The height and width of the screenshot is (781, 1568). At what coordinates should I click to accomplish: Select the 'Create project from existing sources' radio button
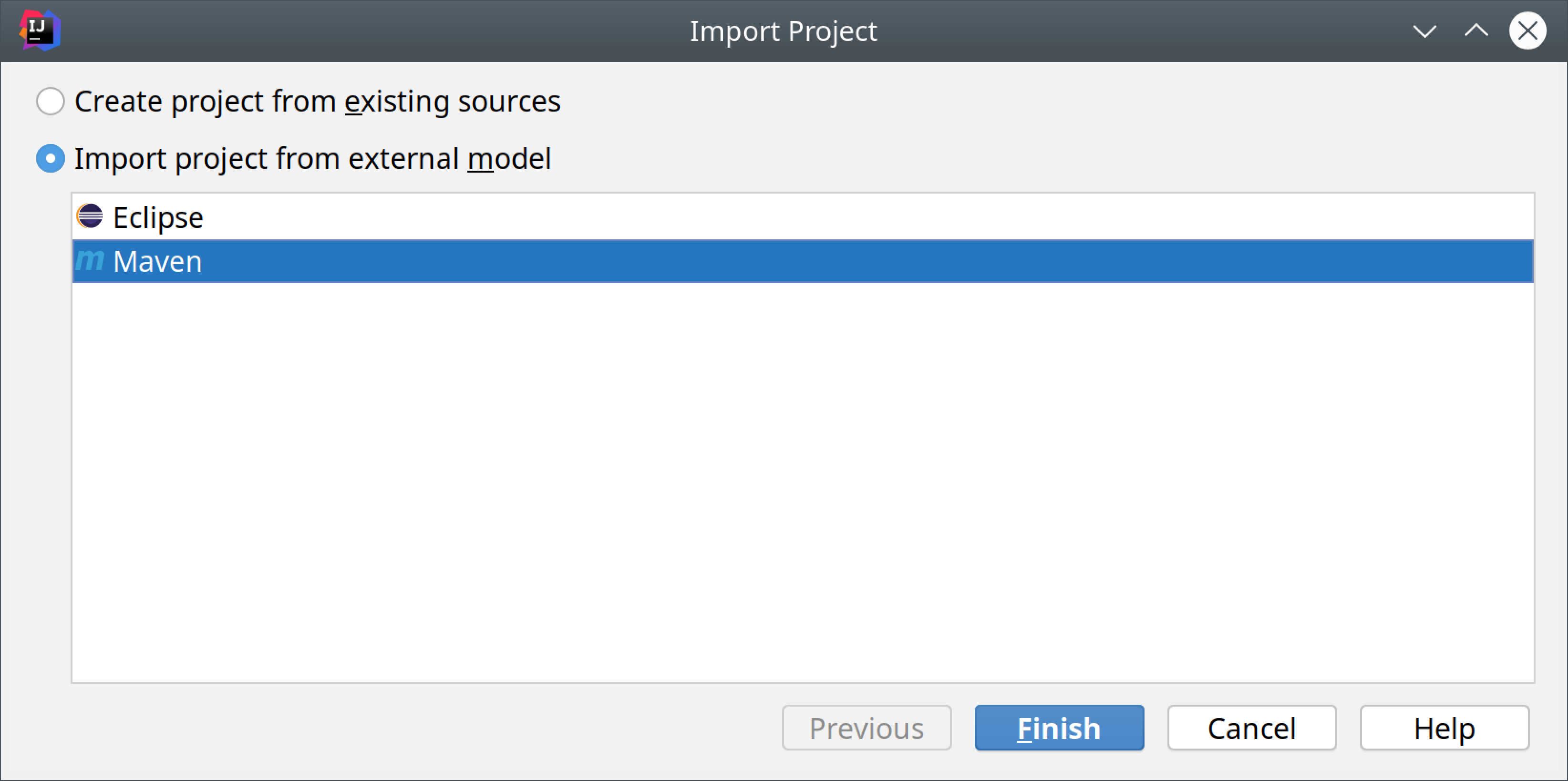(51, 101)
